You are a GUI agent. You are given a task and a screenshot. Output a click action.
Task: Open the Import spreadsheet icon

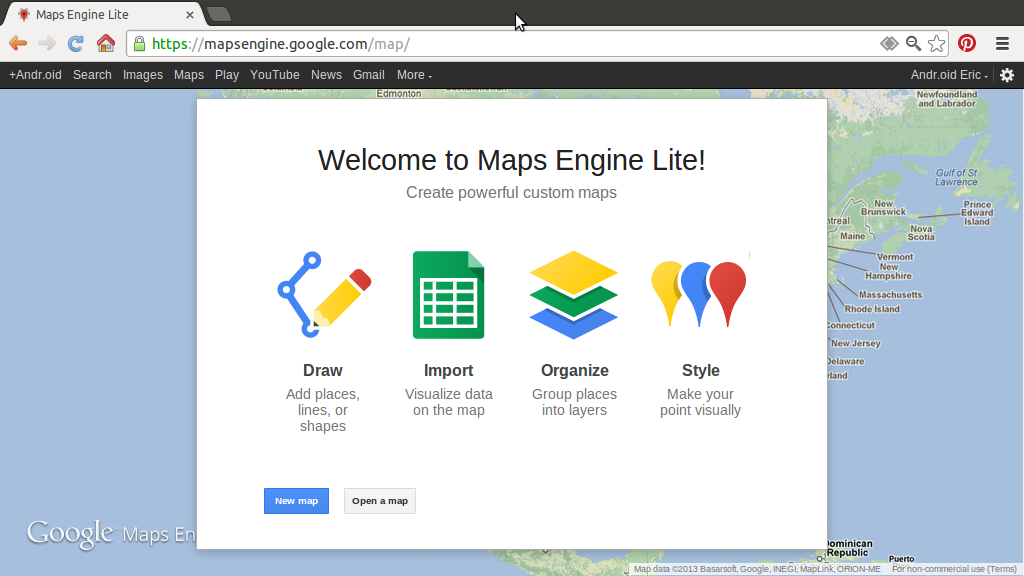[448, 293]
